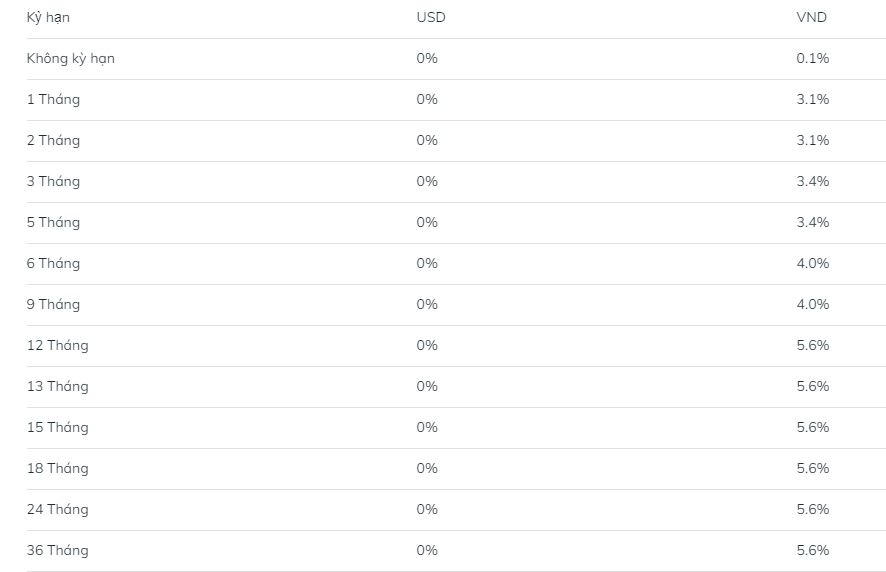Click the 1 Tháng term label
Screen dimensions: 886x572
pyautogui.click(x=53, y=100)
